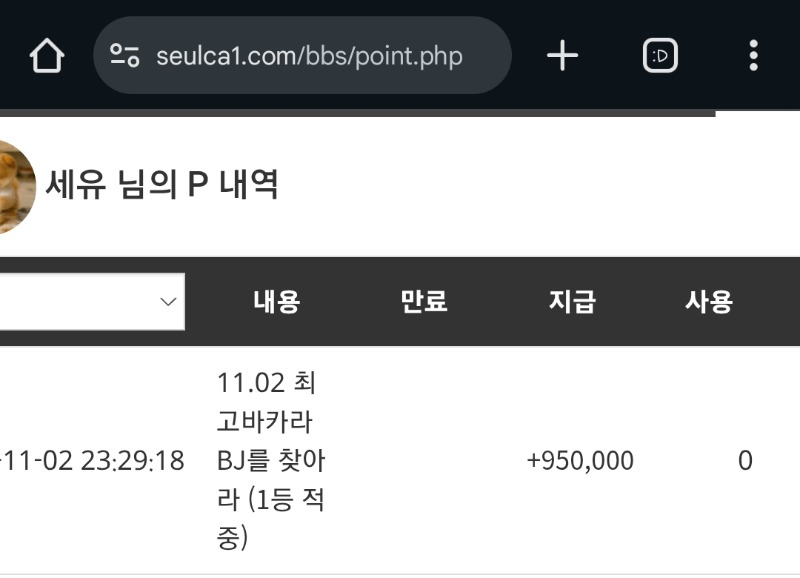This screenshot has height=578, width=800.
Task: Select the 내용 column header
Action: [276, 301]
